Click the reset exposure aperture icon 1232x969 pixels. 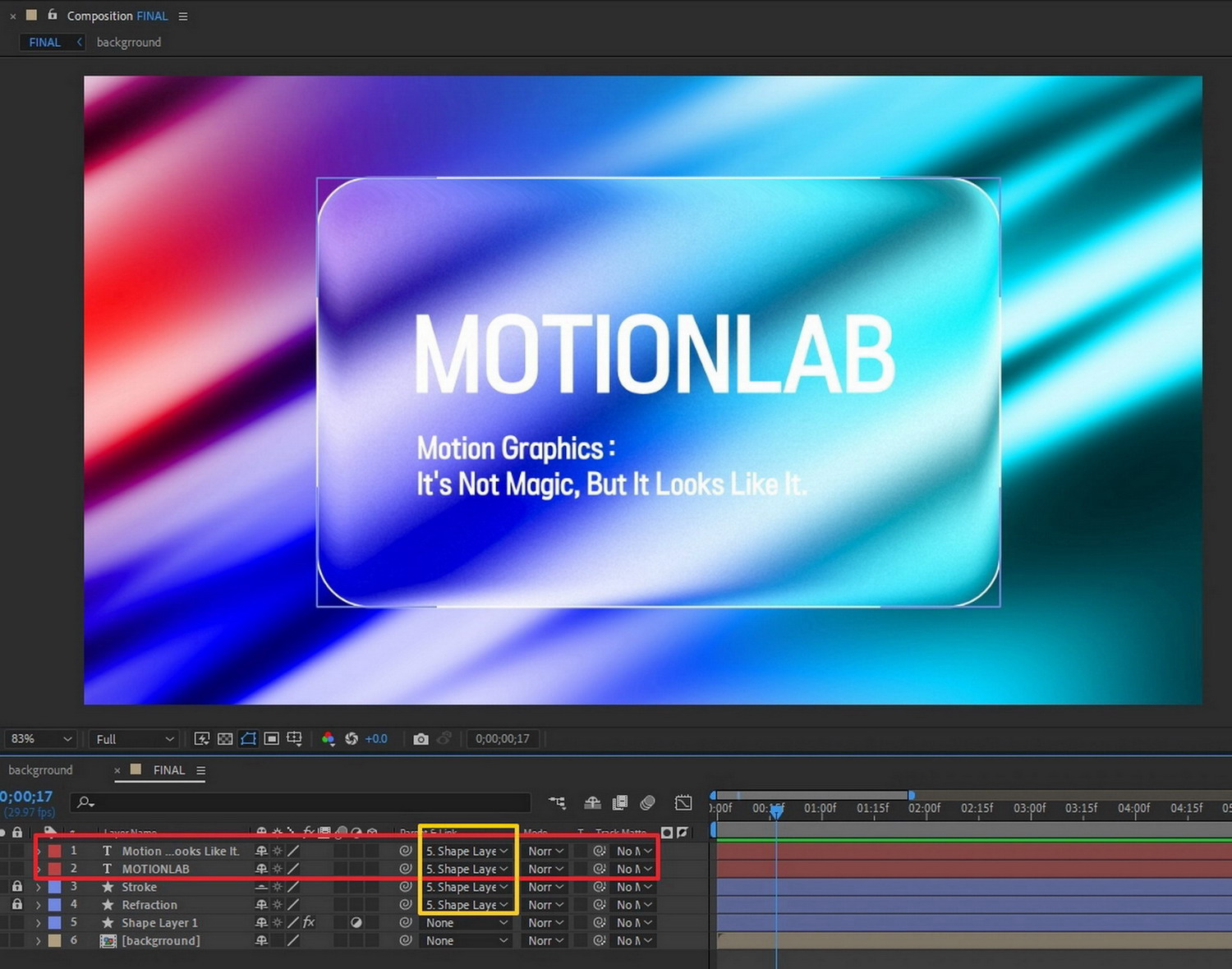coord(352,739)
